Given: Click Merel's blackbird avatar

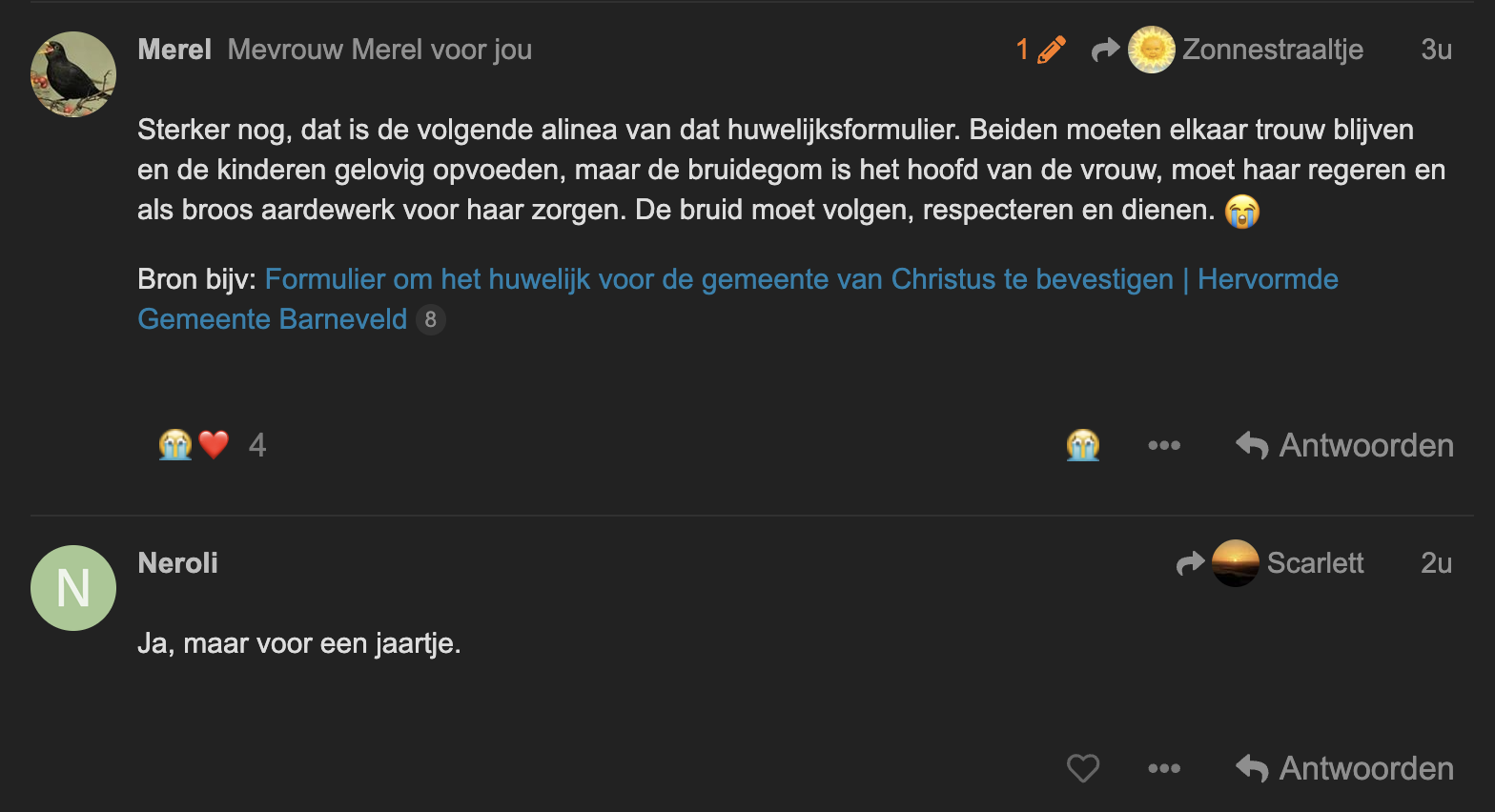Looking at the screenshot, I should pyautogui.click(x=73, y=74).
